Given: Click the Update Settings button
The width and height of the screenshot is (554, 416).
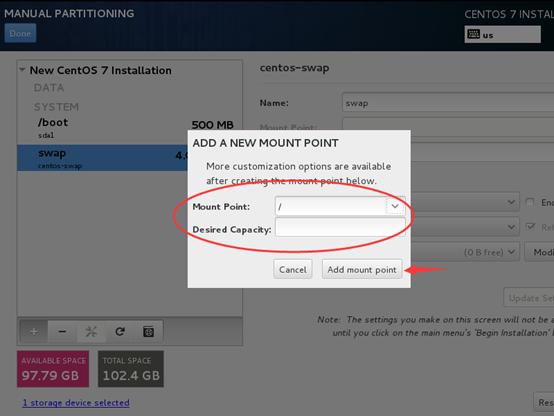Looking at the screenshot, I should (x=529, y=298).
